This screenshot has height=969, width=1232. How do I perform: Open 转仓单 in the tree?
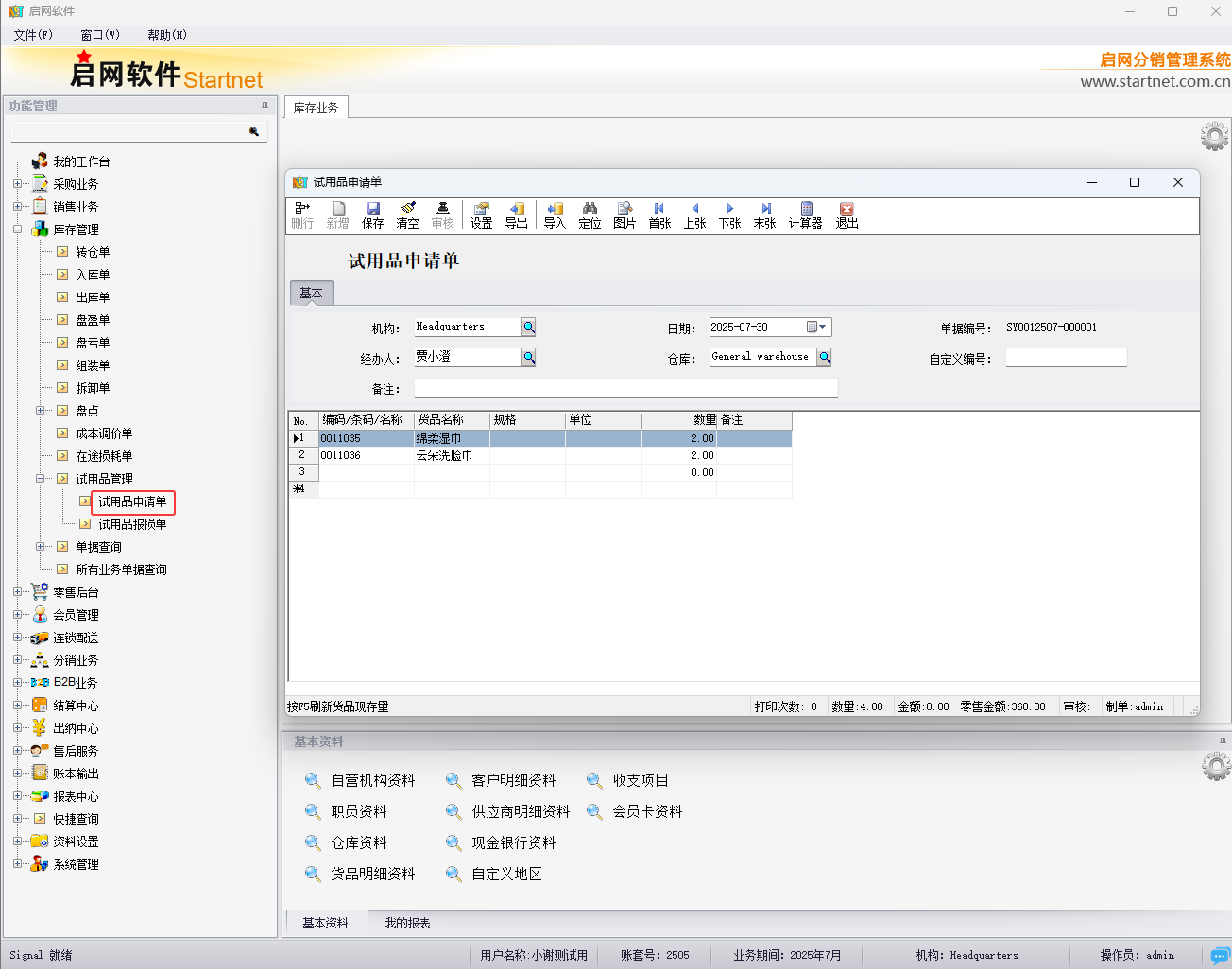(x=93, y=252)
